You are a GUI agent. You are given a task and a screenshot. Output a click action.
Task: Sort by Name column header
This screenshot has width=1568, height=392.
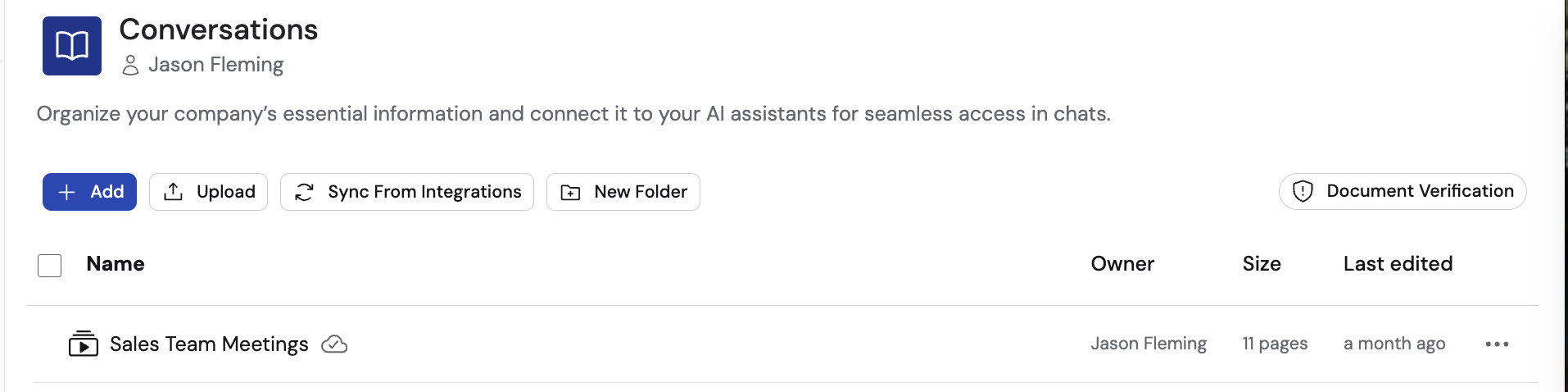point(116,264)
